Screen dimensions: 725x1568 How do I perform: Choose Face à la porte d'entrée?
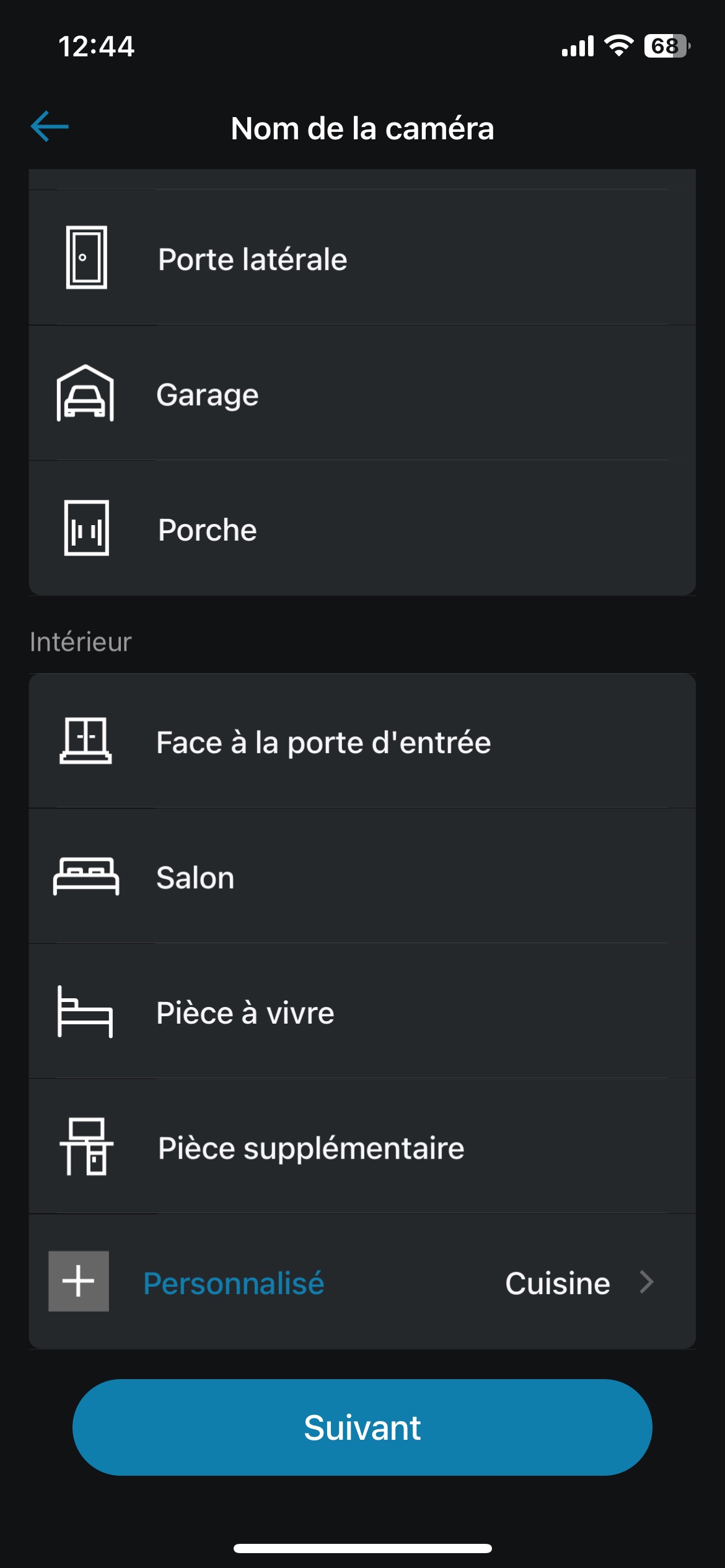click(x=323, y=743)
